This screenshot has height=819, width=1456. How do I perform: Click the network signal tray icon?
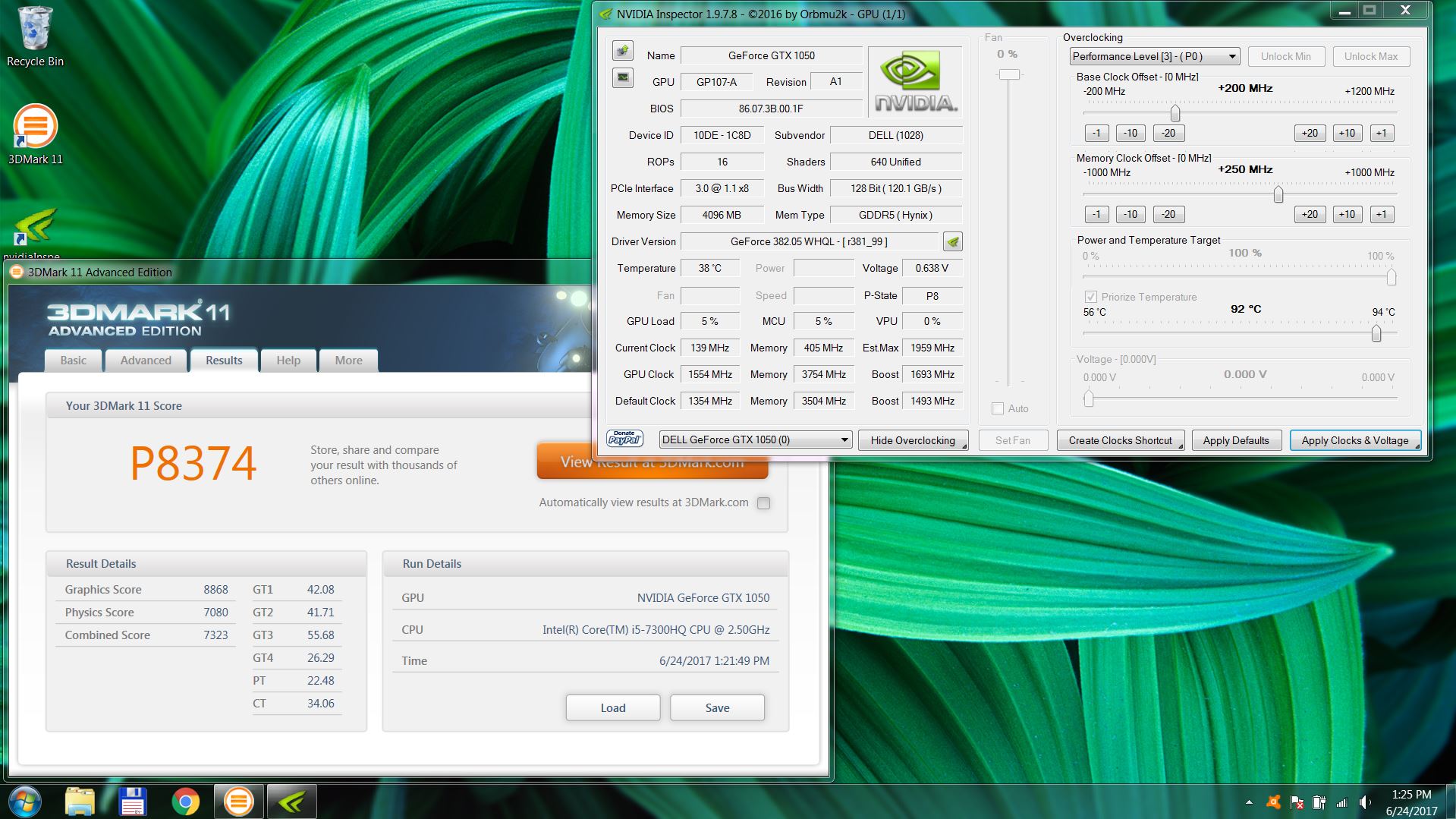[x=1342, y=802]
